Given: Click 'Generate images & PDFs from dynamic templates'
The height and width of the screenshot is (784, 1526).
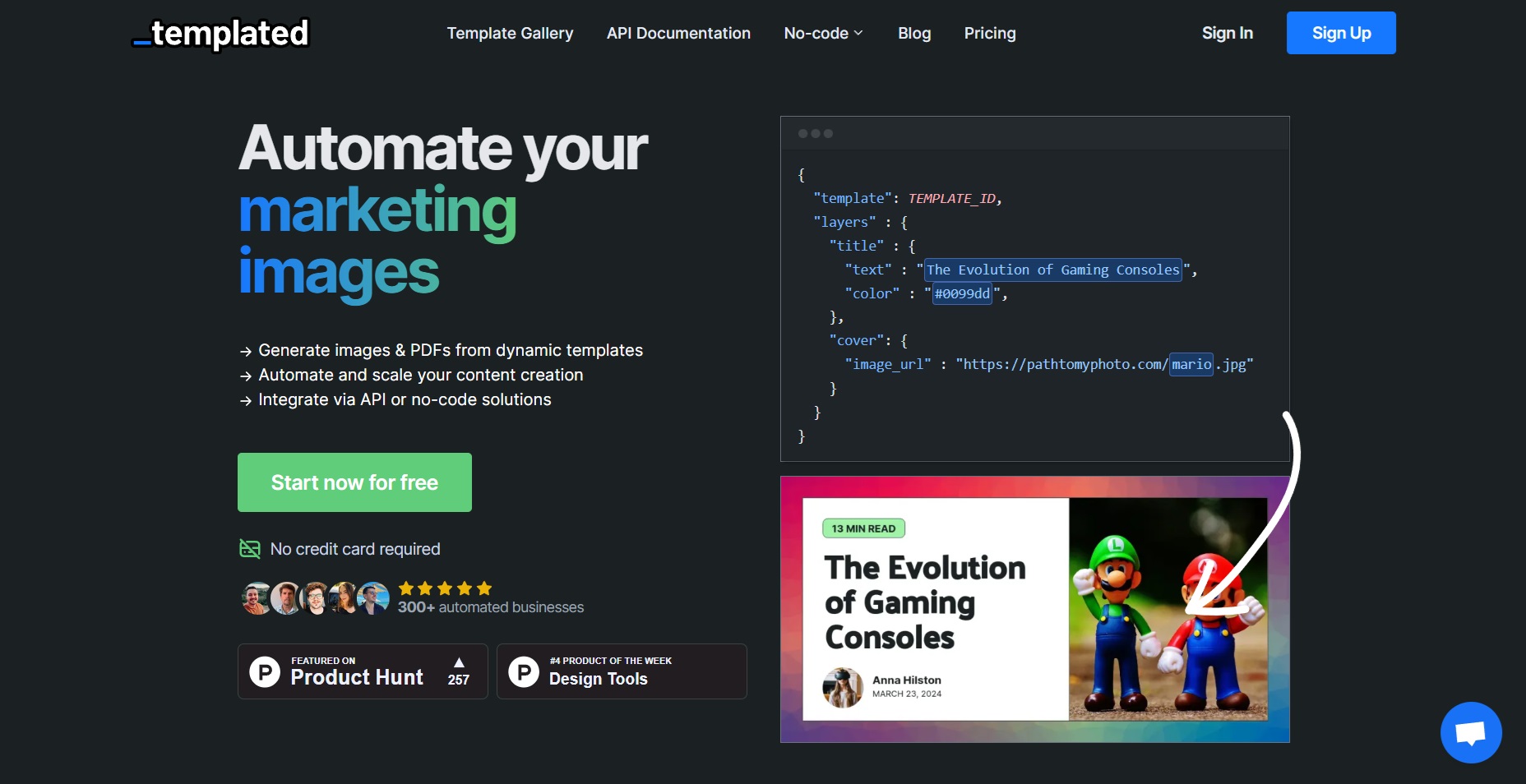Looking at the screenshot, I should pyautogui.click(x=451, y=350).
